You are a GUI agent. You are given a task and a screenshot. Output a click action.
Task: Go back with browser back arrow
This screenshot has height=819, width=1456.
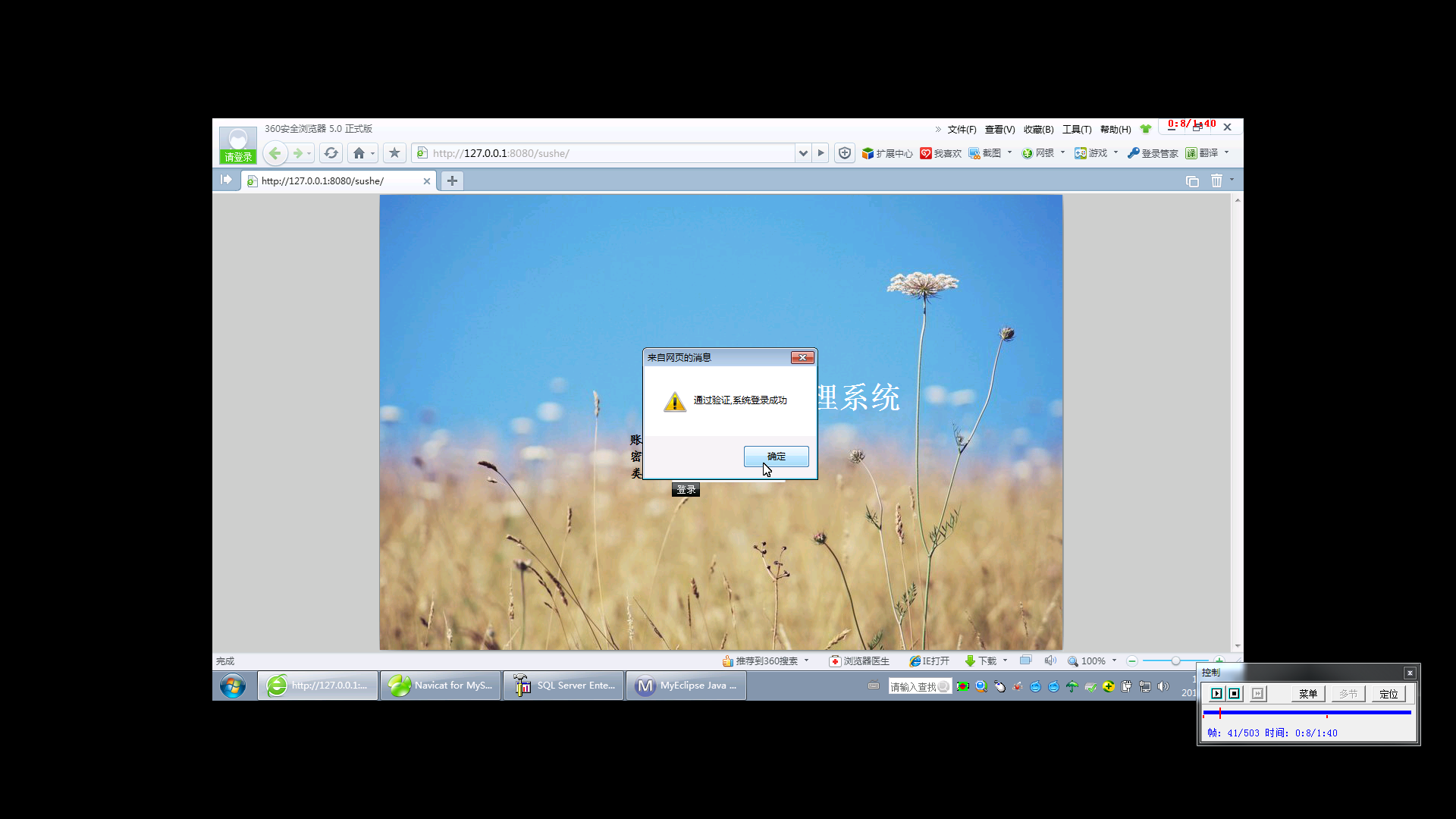click(x=275, y=153)
